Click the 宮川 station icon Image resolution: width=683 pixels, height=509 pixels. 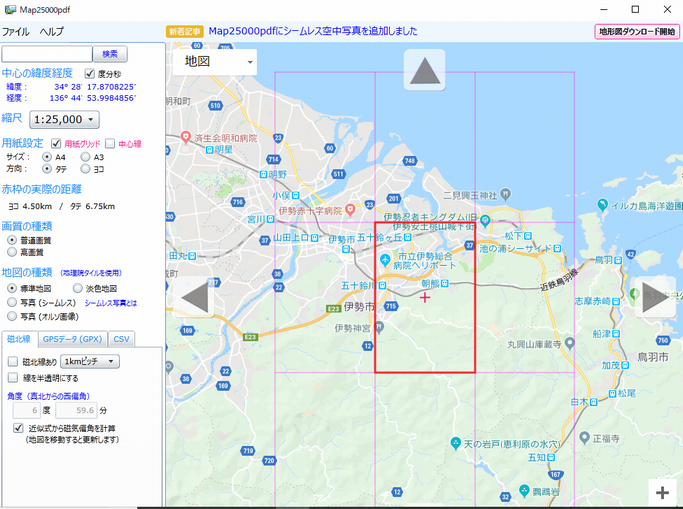pyautogui.click(x=270, y=219)
